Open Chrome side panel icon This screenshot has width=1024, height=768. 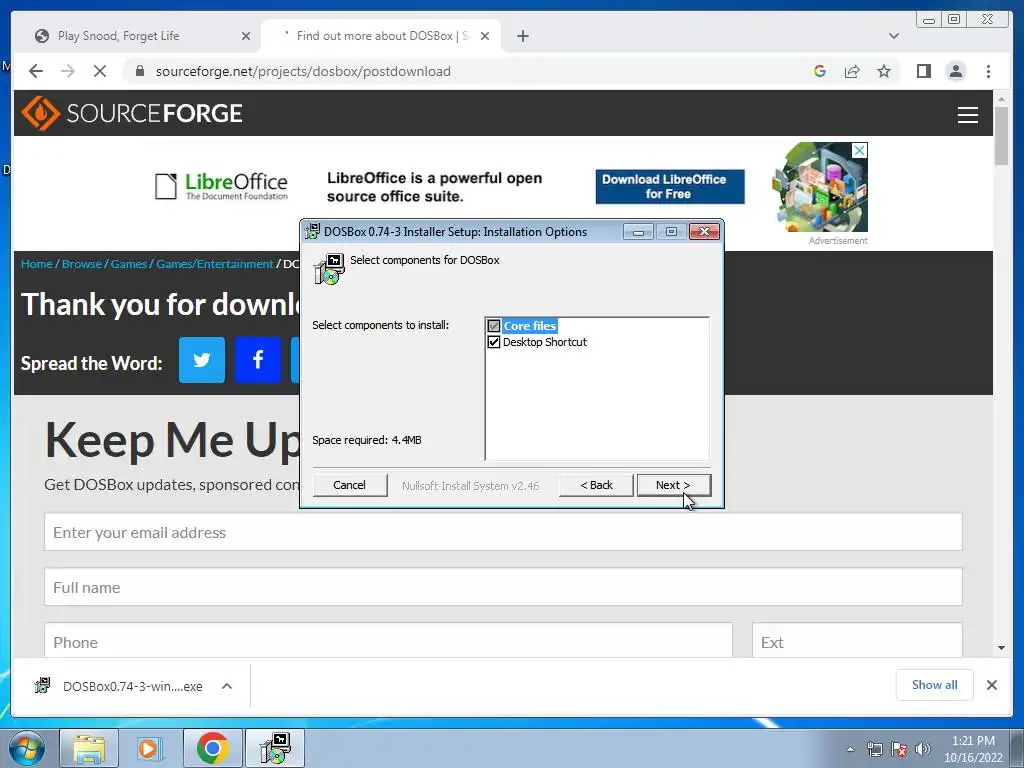[x=923, y=71]
